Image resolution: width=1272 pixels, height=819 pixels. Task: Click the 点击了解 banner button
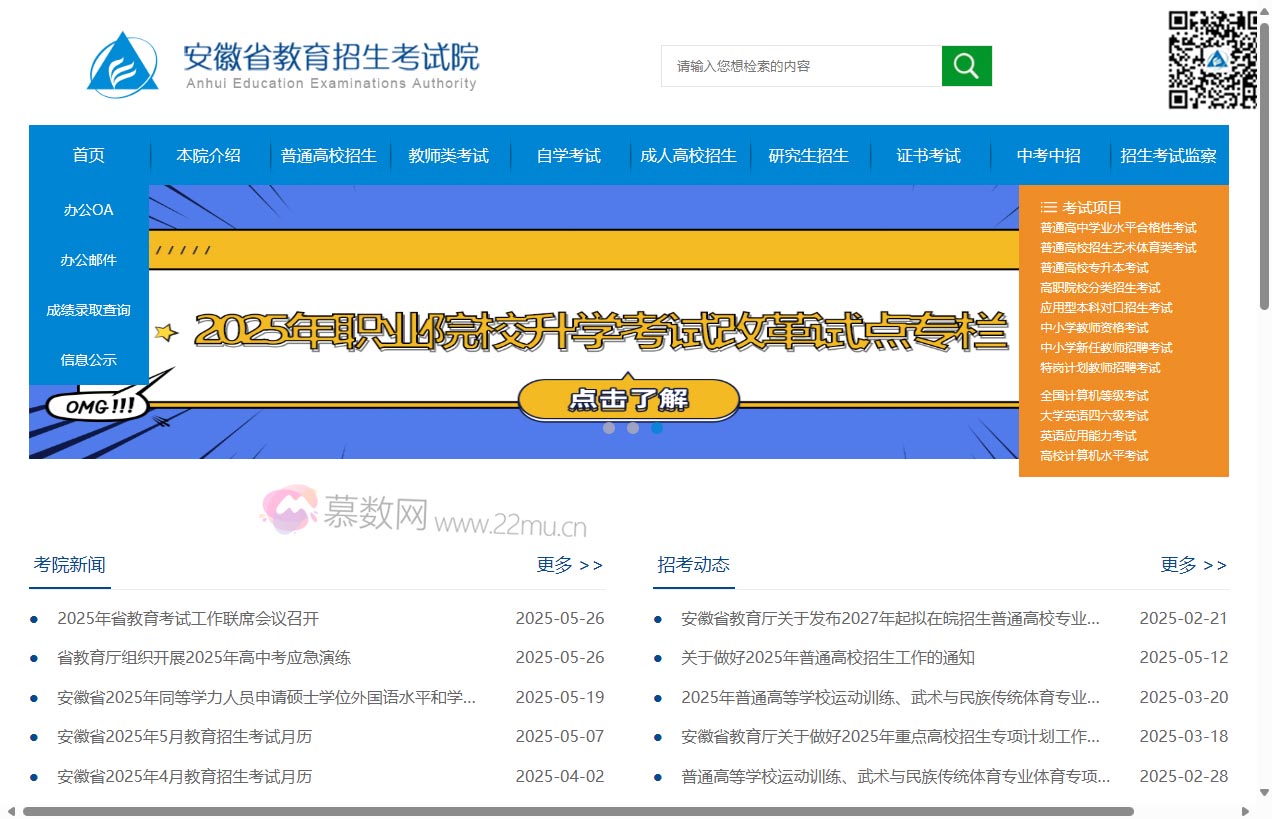[629, 400]
